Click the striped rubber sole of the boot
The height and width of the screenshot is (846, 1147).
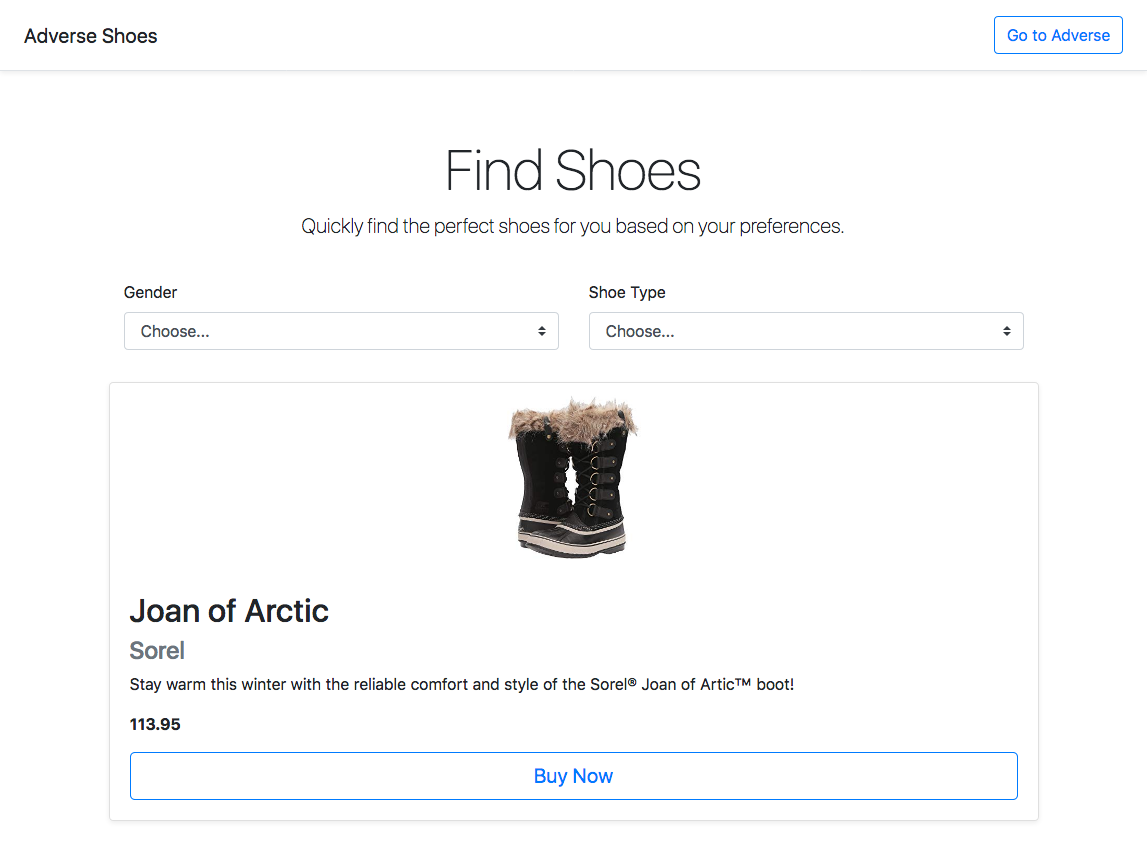coord(572,538)
